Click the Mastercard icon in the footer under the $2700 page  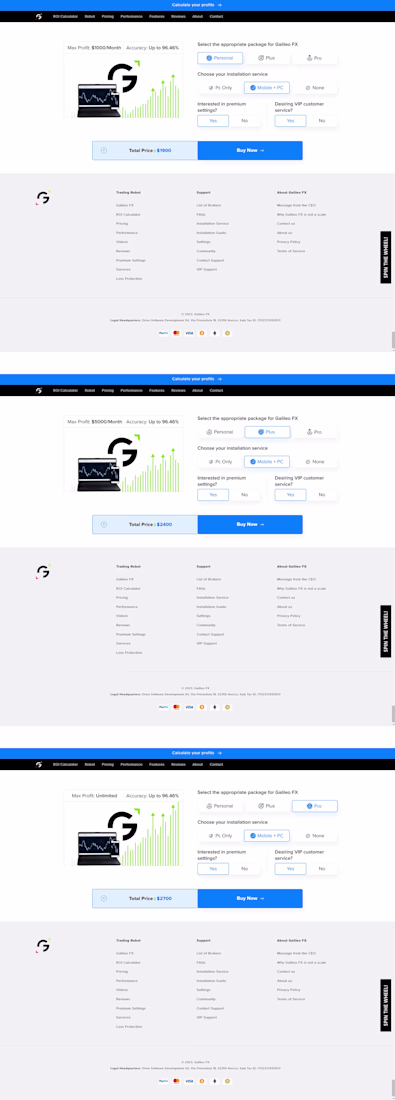176,1081
